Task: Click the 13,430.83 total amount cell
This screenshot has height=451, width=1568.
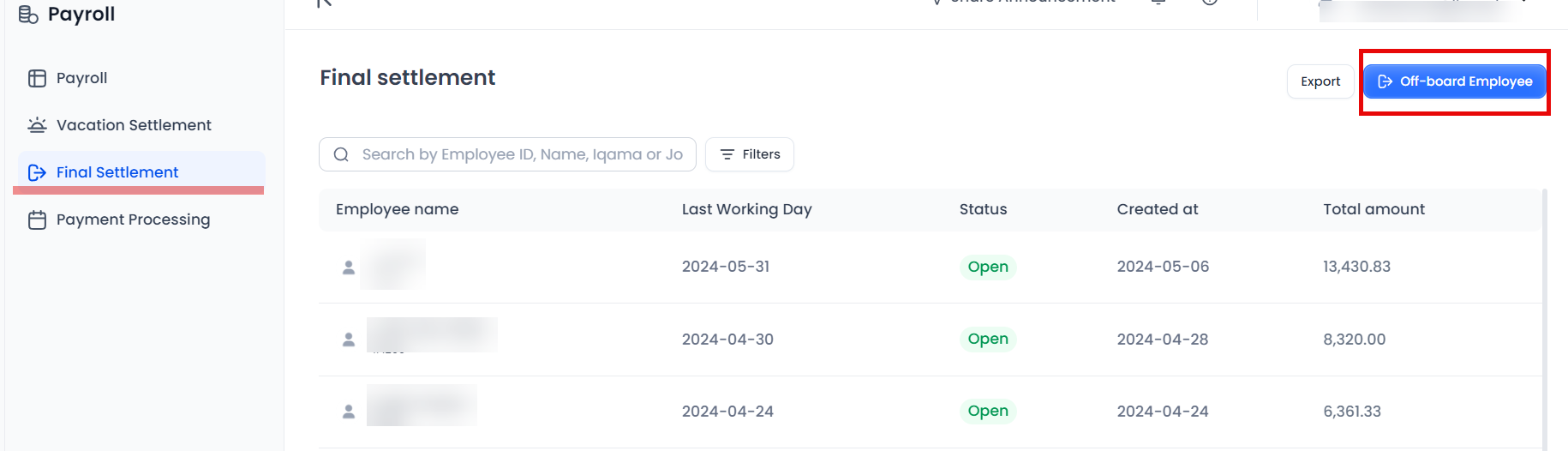Action: click(x=1356, y=267)
